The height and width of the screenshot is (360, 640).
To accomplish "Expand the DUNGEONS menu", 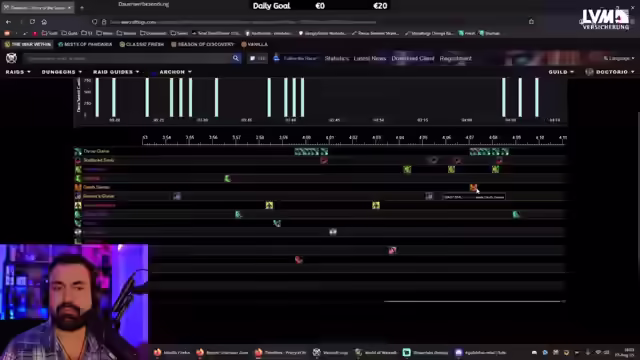I will [62, 72].
